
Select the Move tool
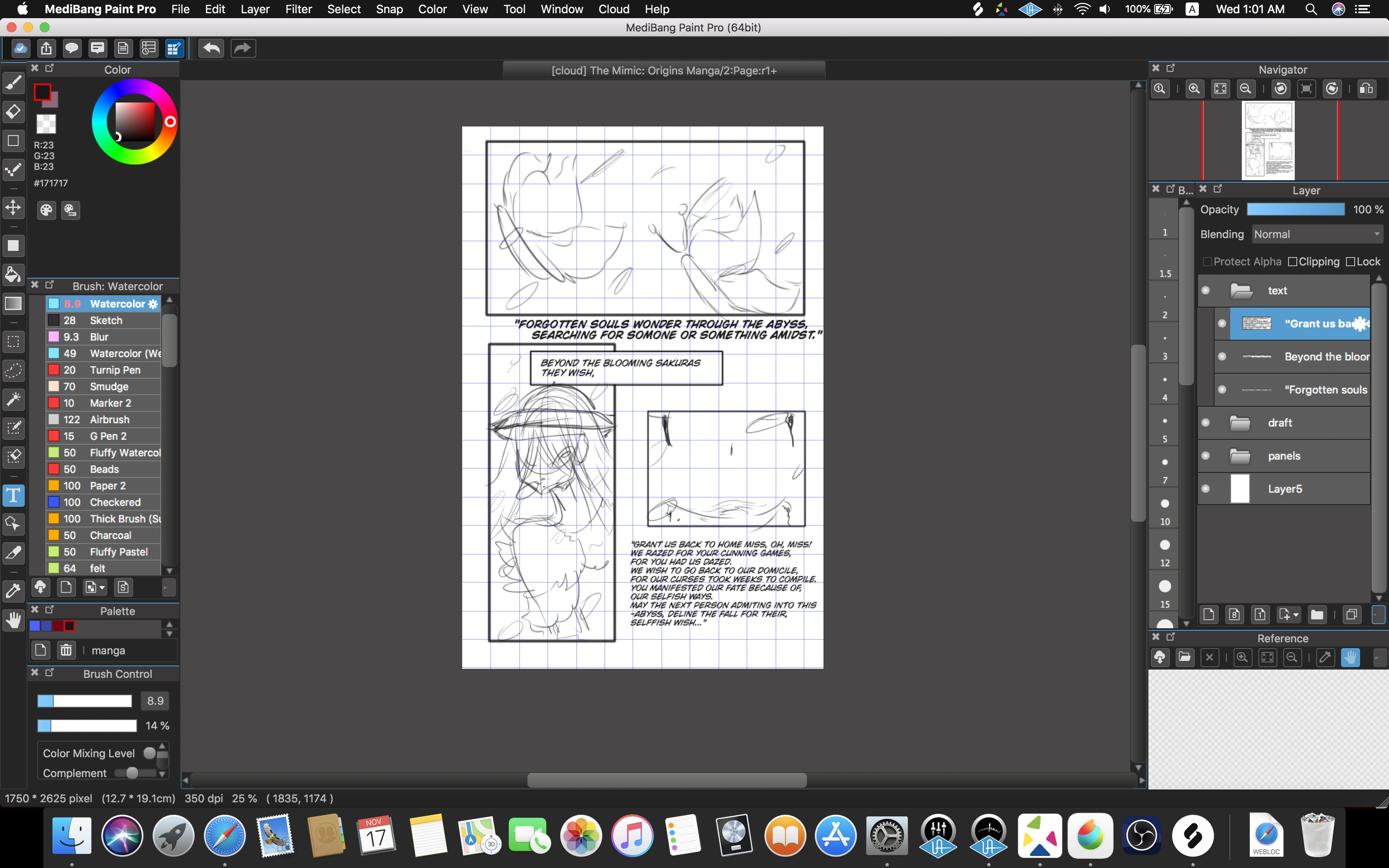(13, 207)
